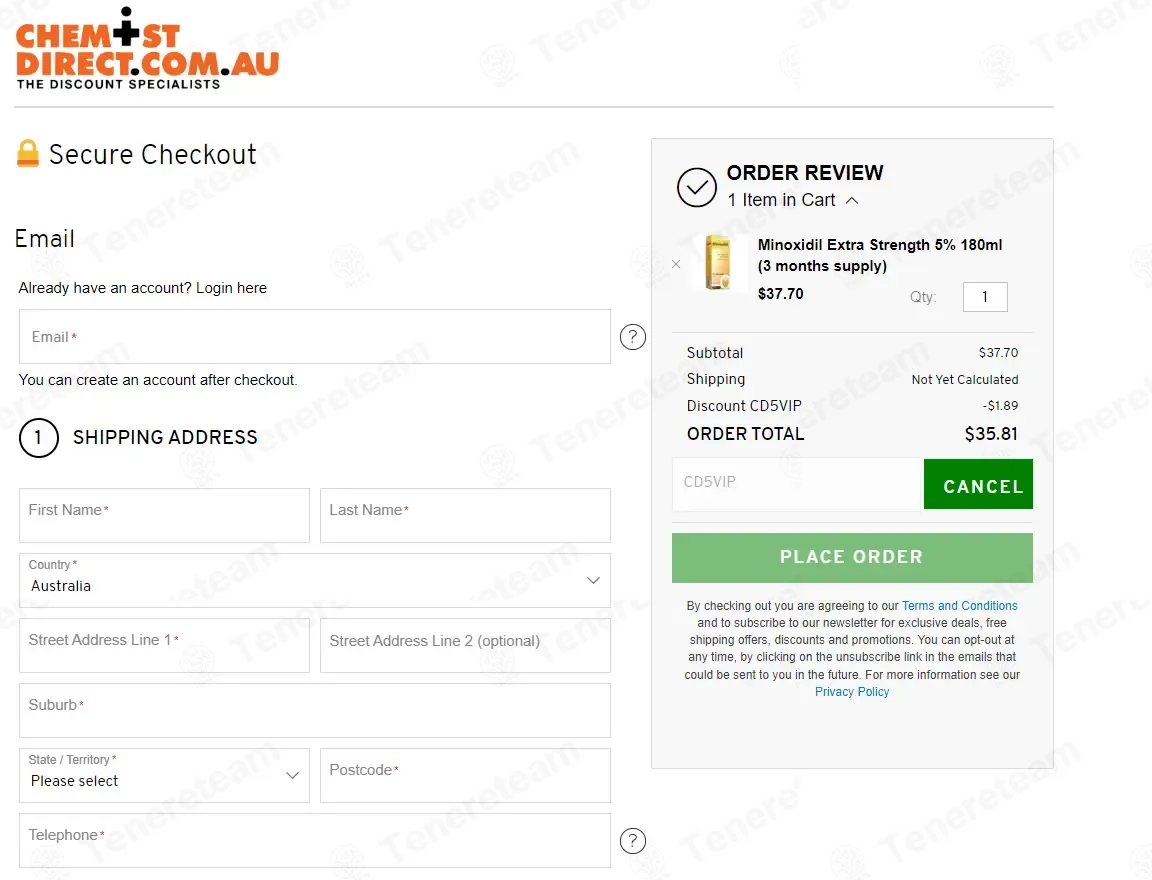Click the Chemist Direct logo
Image resolution: width=1152 pixels, height=880 pixels.
(147, 50)
